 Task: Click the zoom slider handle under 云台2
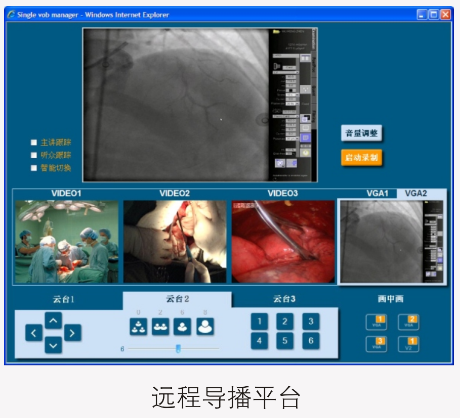click(x=178, y=349)
